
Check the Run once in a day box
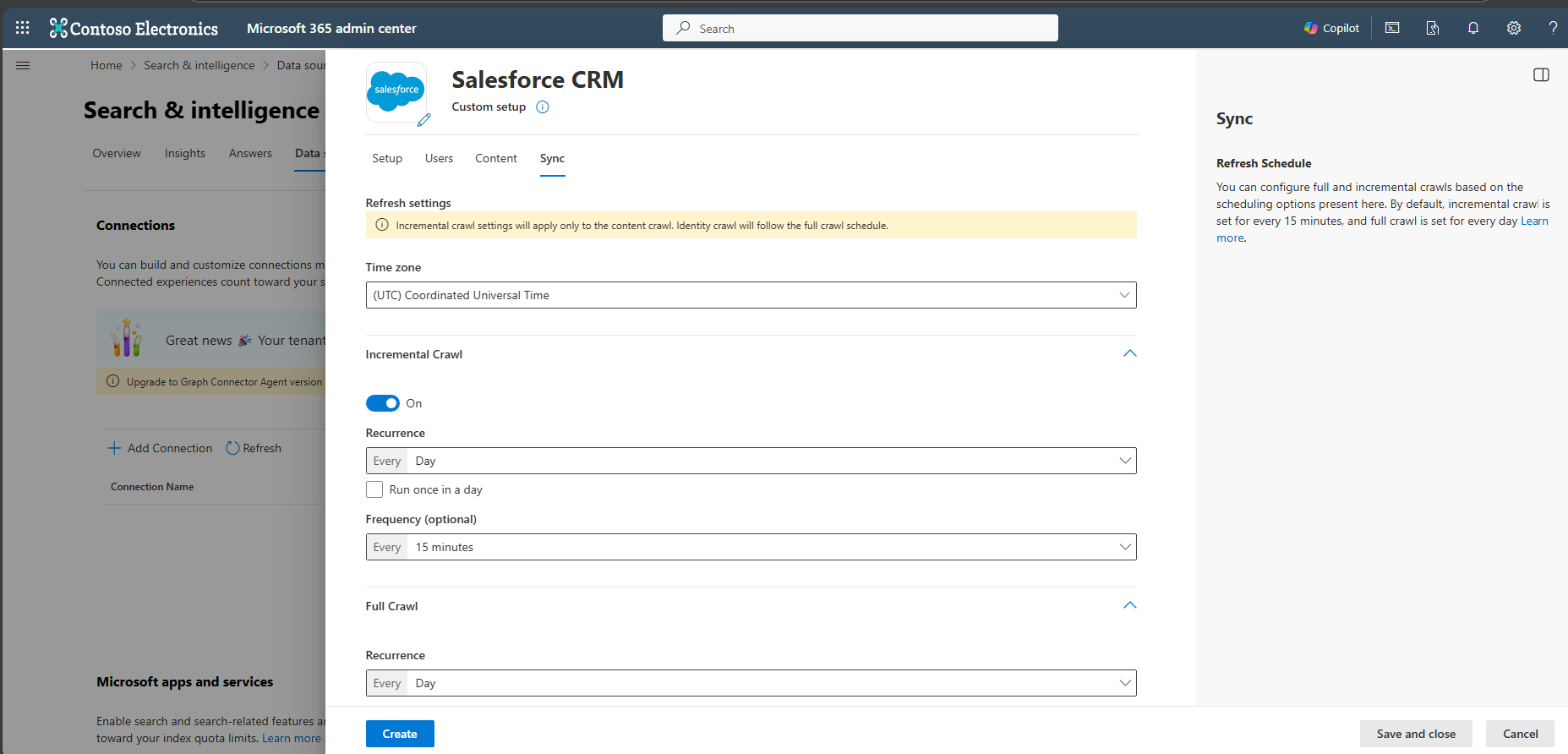point(374,489)
